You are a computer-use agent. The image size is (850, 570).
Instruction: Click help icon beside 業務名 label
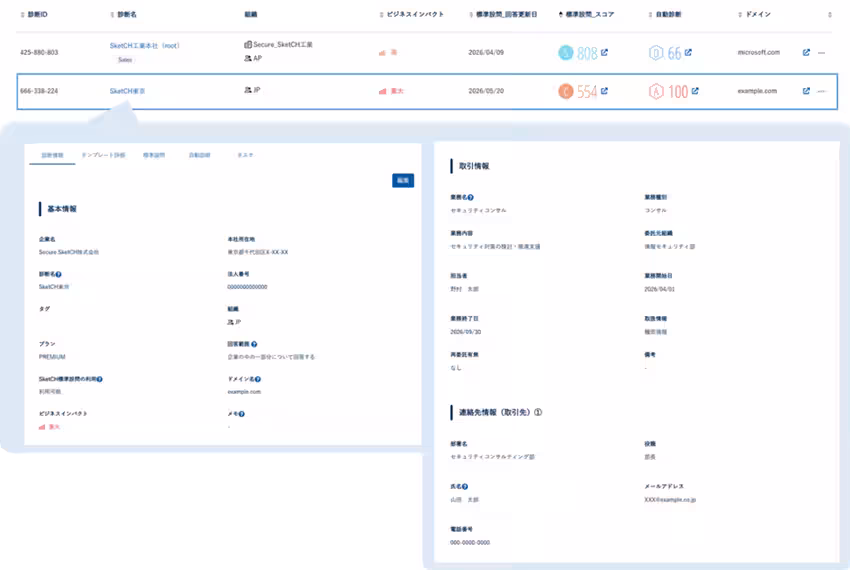point(471,198)
